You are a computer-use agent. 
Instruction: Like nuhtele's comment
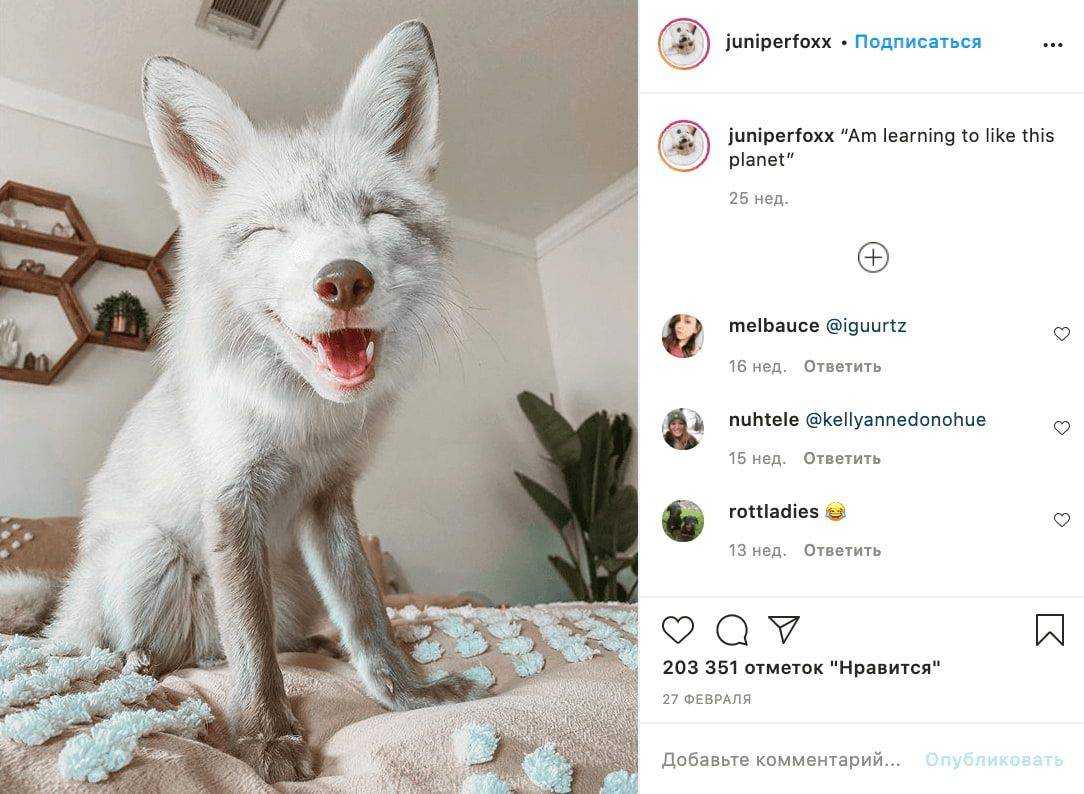[1062, 428]
